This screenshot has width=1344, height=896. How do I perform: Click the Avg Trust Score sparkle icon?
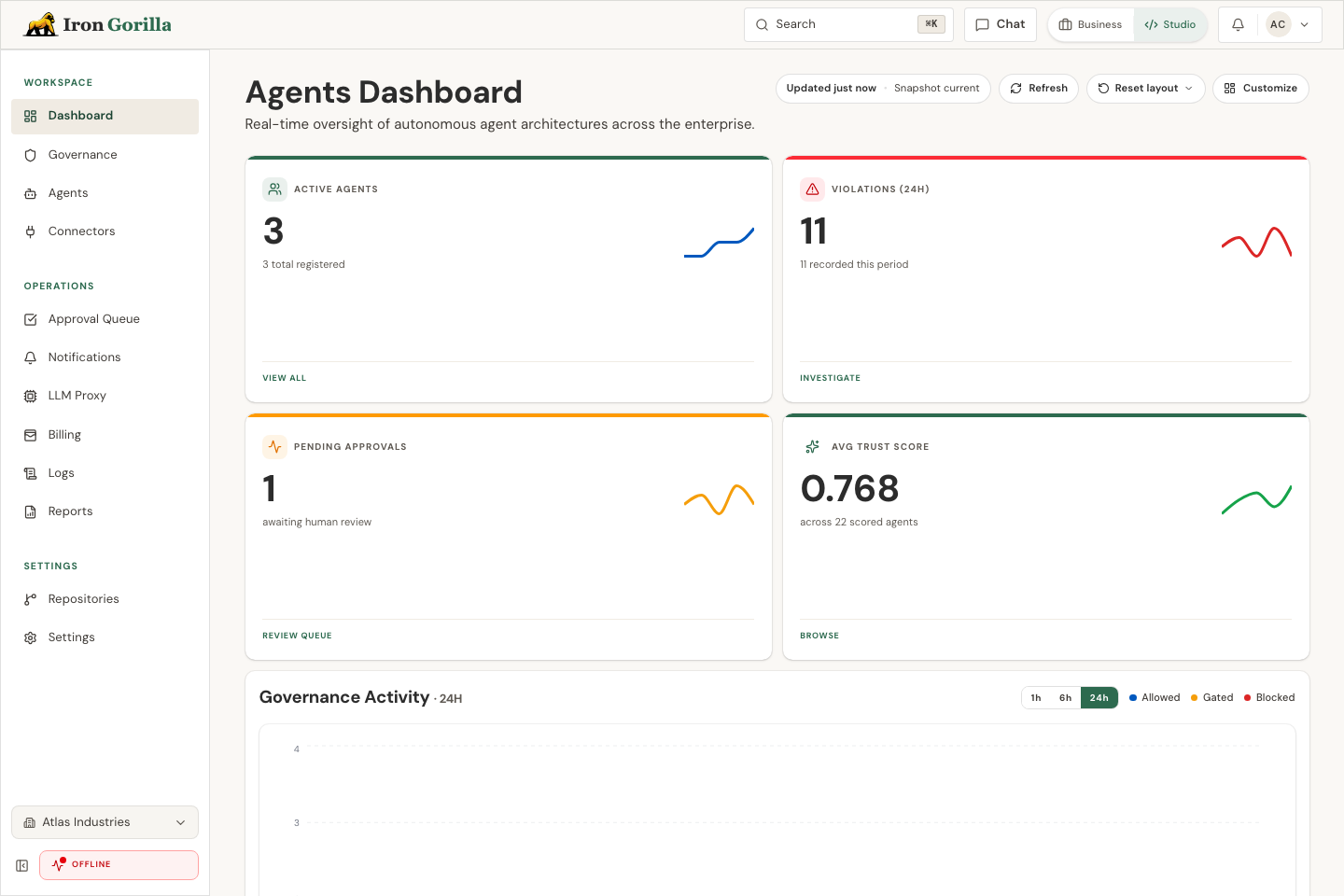coord(812,447)
